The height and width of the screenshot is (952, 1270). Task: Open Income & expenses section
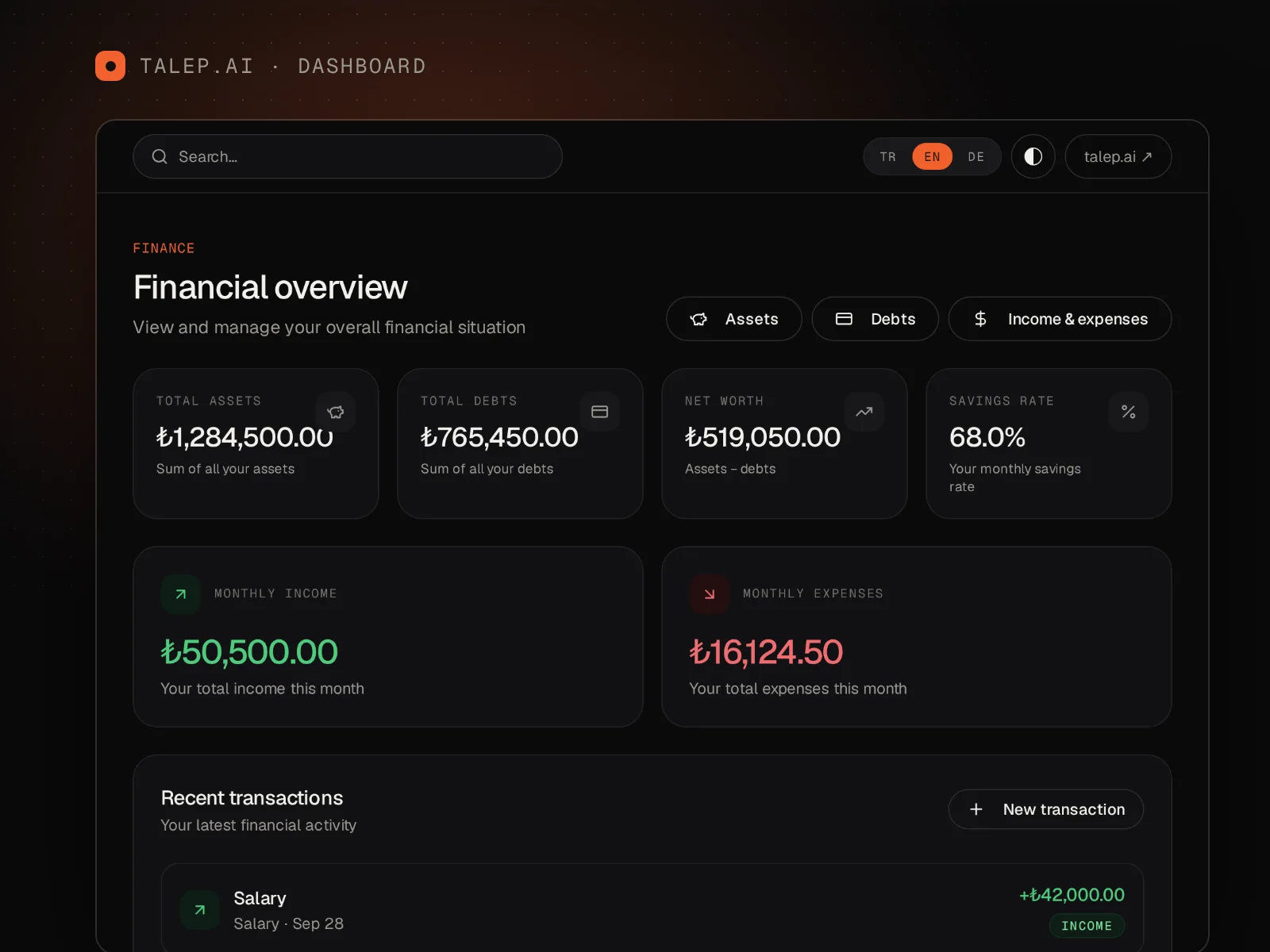click(x=1060, y=319)
